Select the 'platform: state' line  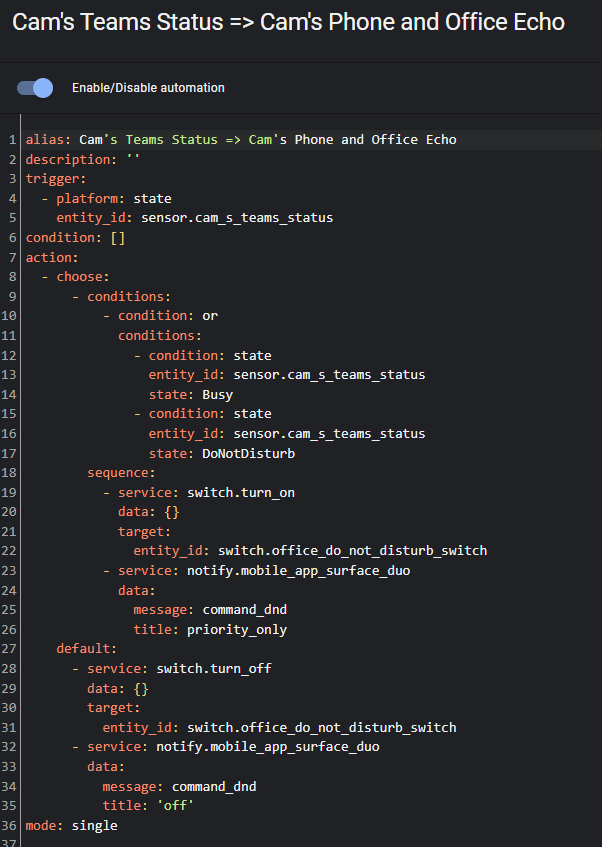click(107, 199)
